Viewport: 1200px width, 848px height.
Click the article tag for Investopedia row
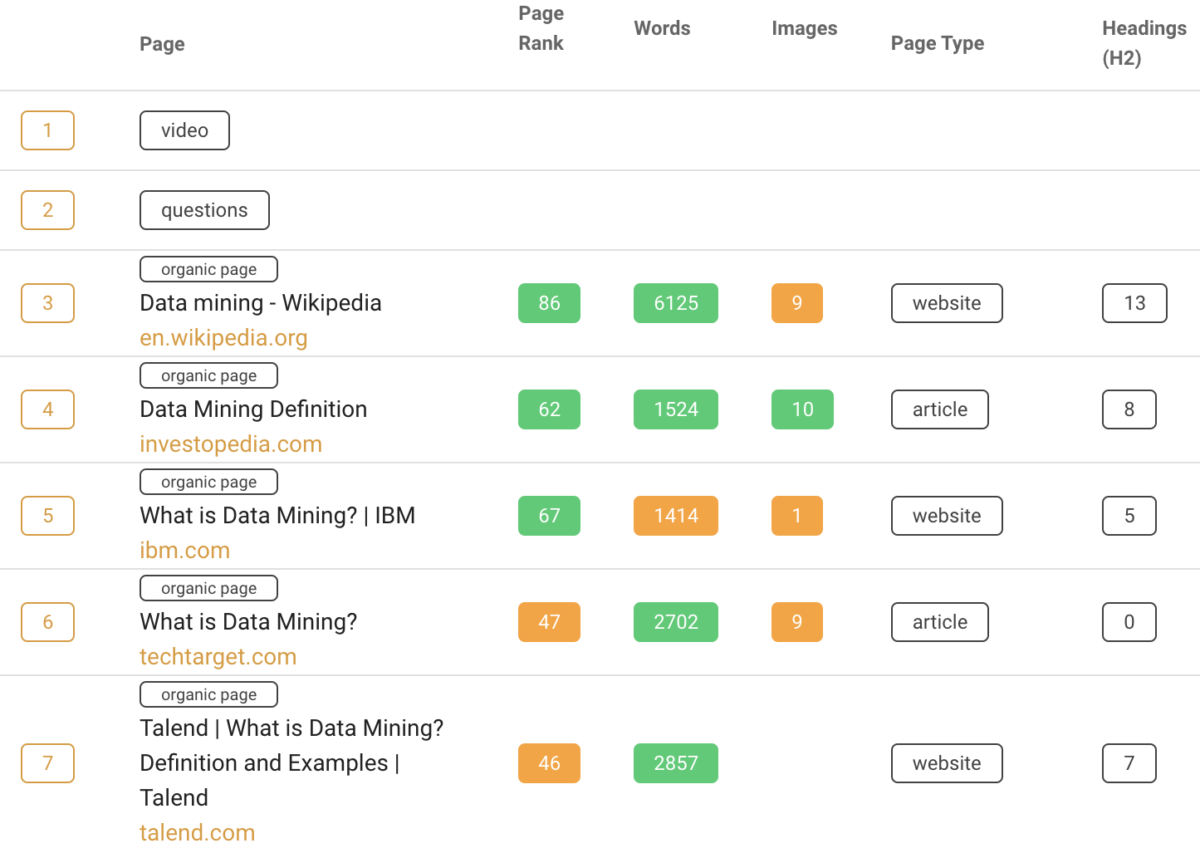939,409
